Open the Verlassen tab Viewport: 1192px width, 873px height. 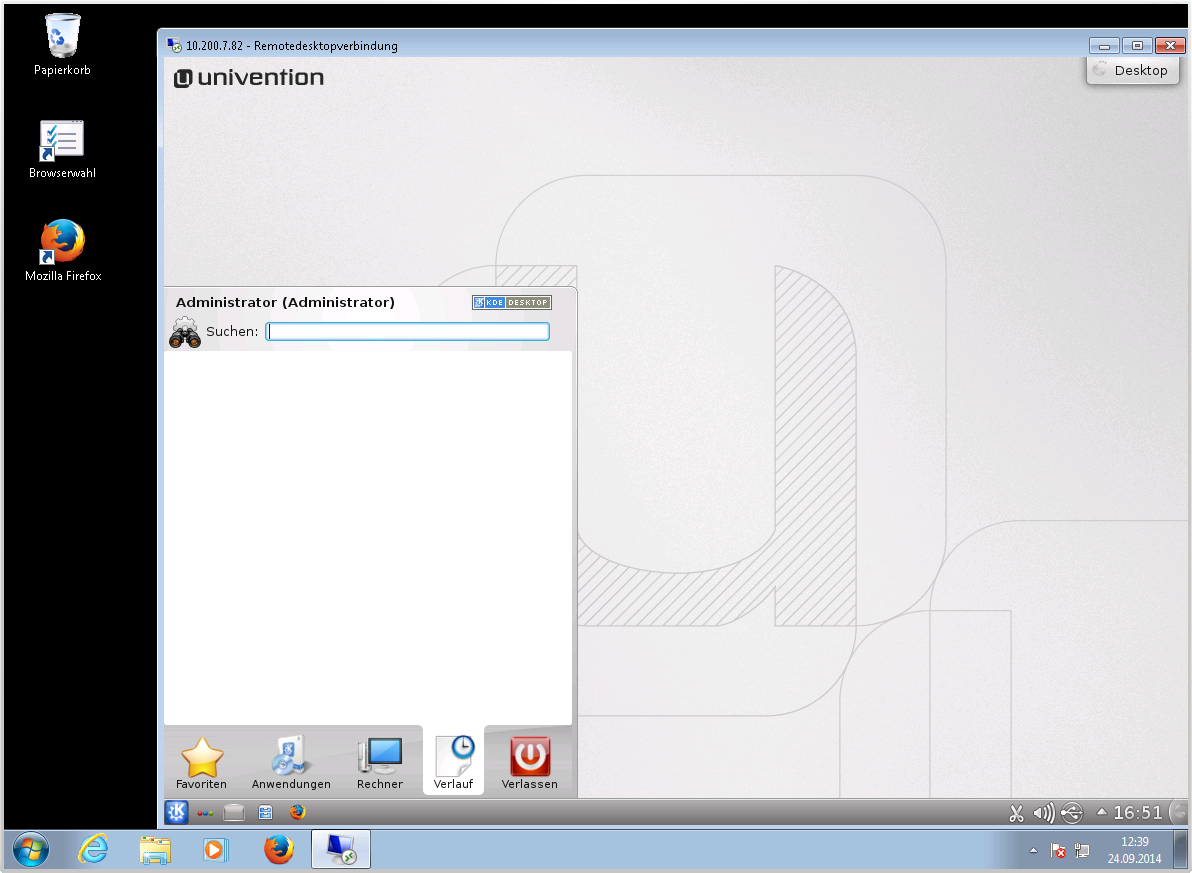tap(529, 764)
